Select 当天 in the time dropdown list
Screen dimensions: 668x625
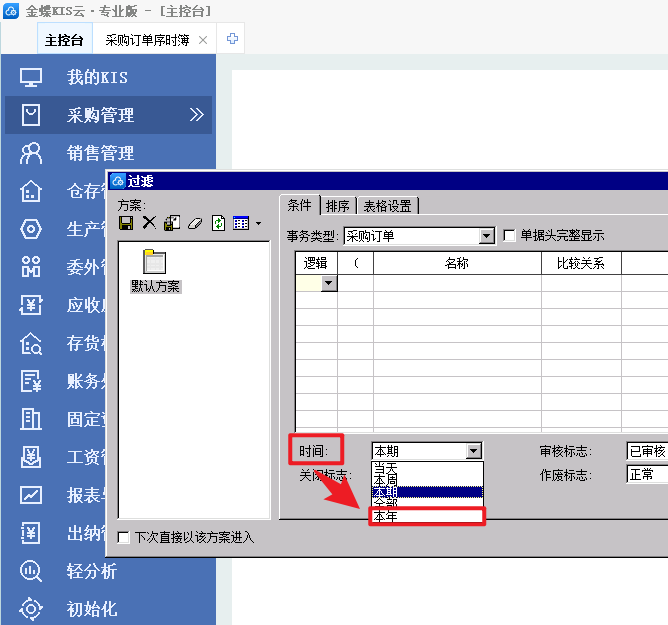(426, 467)
